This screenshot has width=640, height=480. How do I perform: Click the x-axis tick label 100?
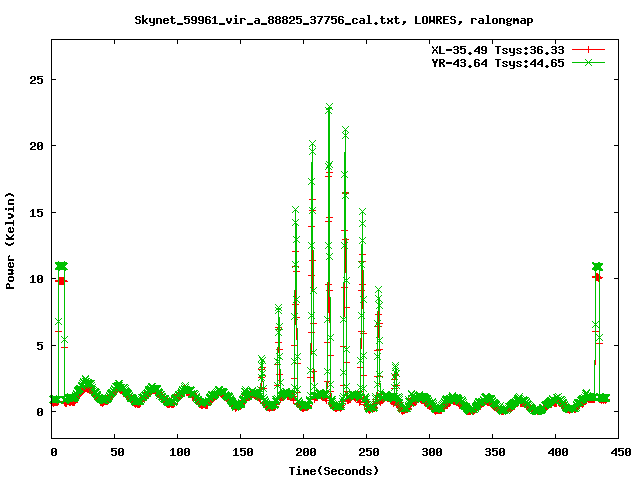[x=180, y=452]
